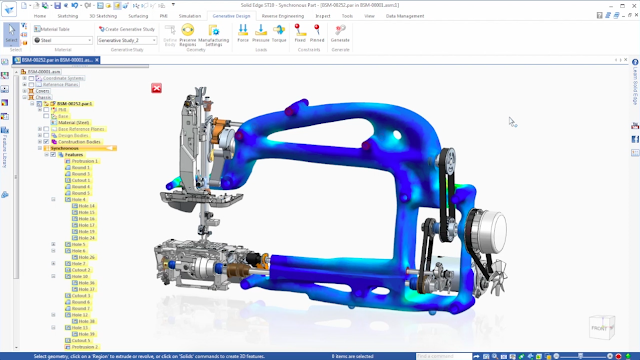Open the Reverse Engineering tab

pyautogui.click(x=283, y=16)
